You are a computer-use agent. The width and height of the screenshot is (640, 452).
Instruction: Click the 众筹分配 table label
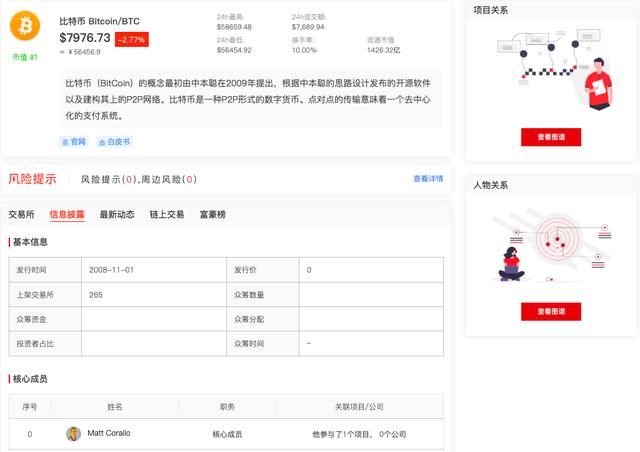coord(249,319)
